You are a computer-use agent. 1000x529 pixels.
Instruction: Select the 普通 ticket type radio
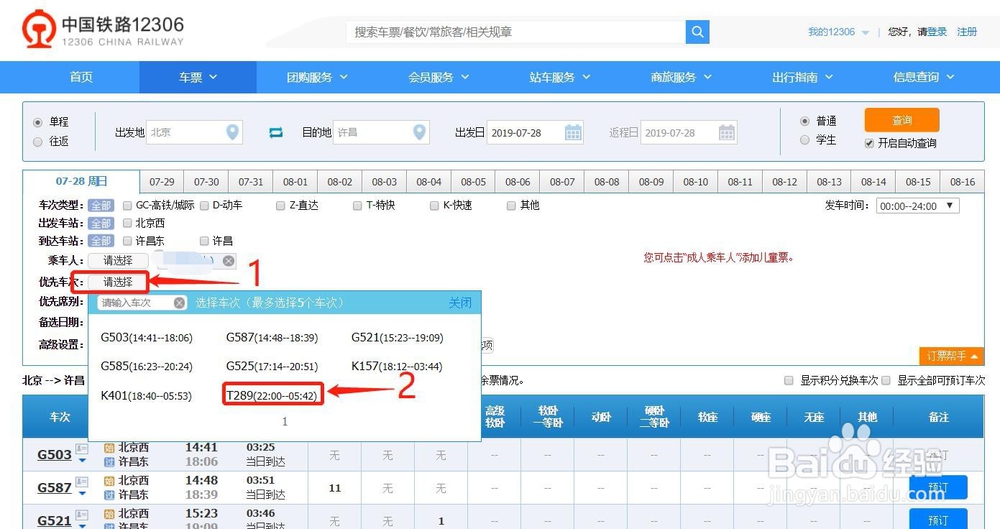click(805, 121)
